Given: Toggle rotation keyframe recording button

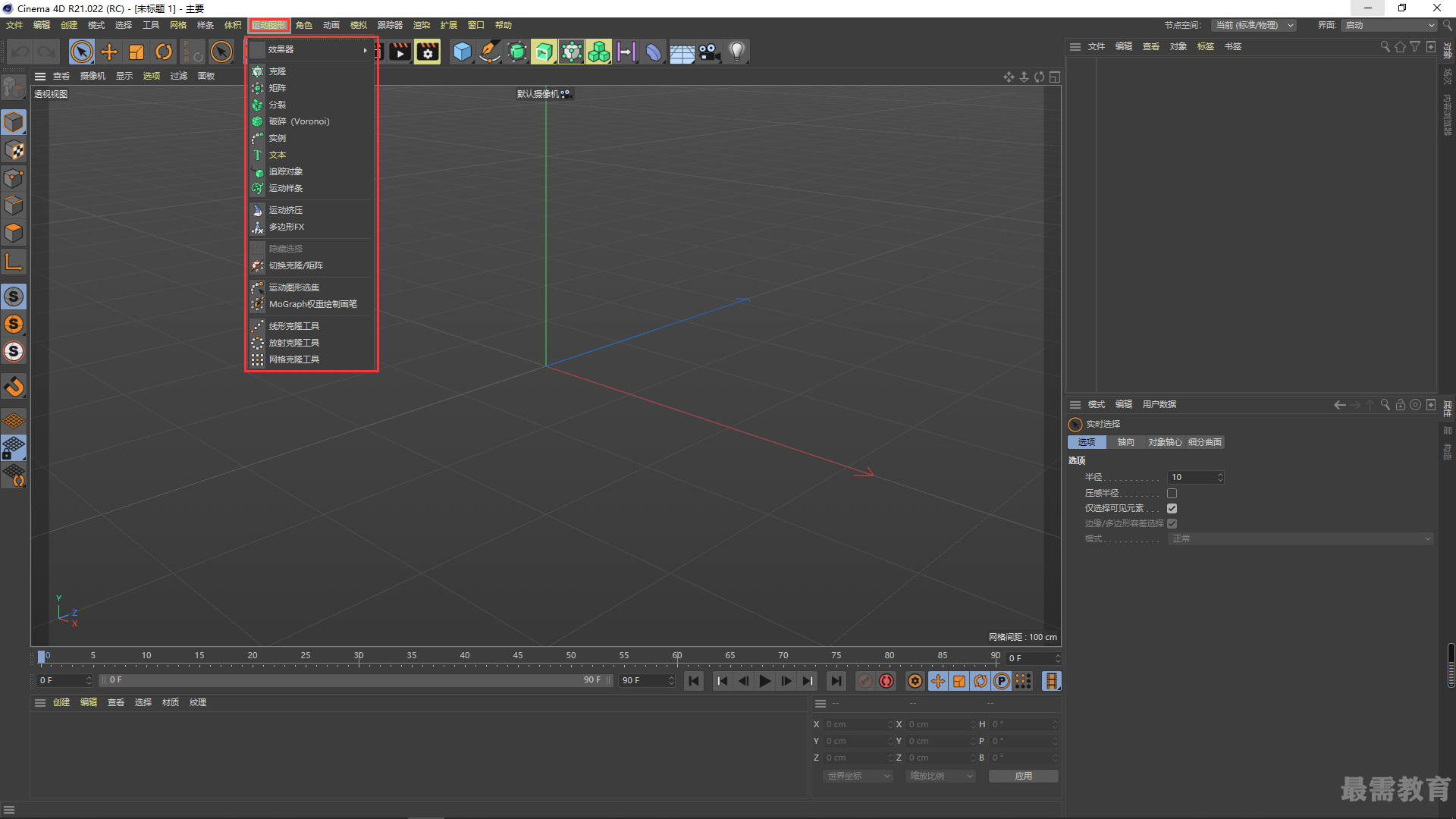Looking at the screenshot, I should [981, 681].
